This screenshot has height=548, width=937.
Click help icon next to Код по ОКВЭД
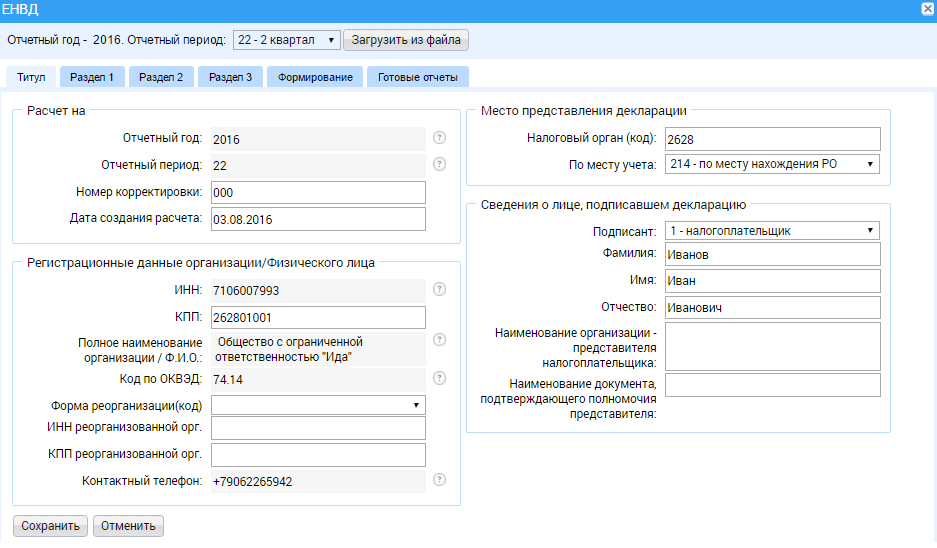tap(439, 378)
